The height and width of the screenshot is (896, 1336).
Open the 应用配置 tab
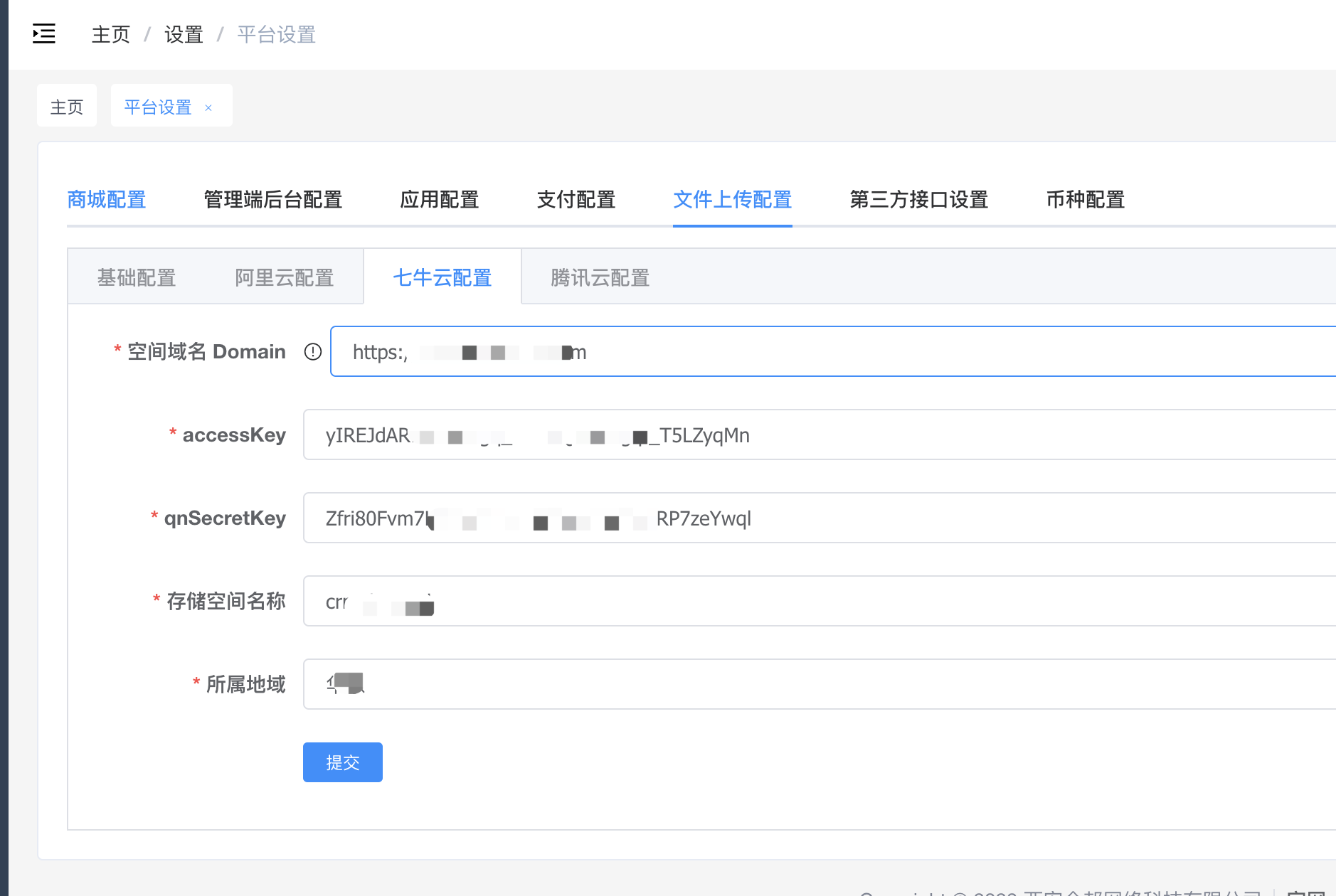tap(440, 200)
